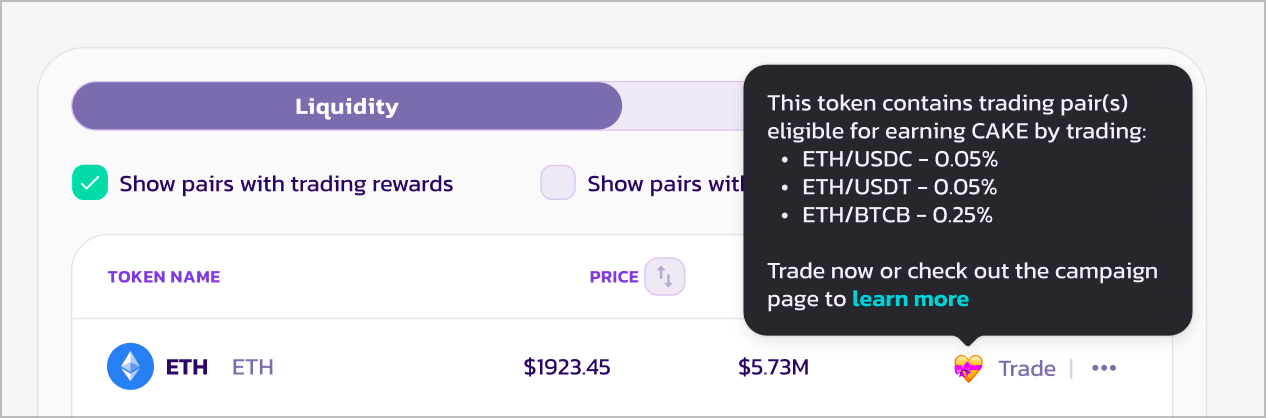Select the Liquidity tab
The height and width of the screenshot is (418, 1266).
(x=346, y=107)
